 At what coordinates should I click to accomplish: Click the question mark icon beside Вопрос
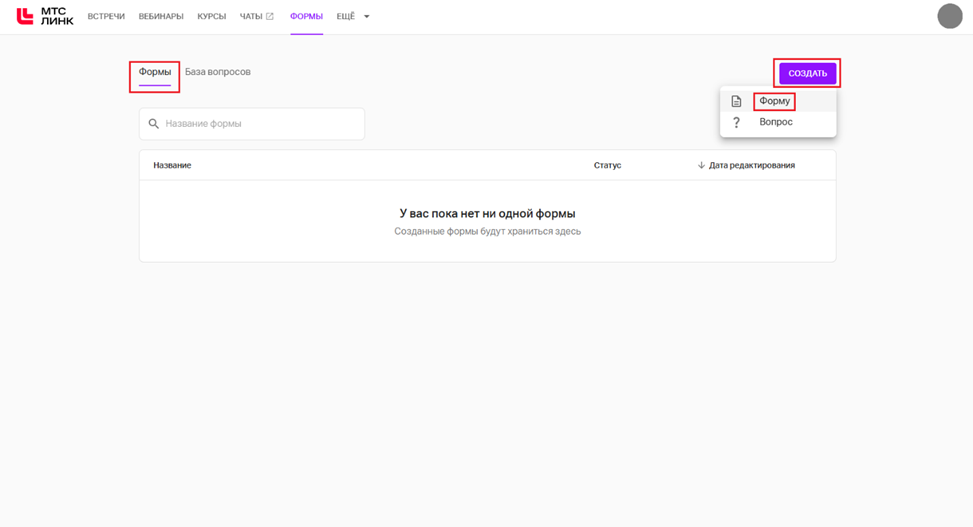tap(736, 122)
